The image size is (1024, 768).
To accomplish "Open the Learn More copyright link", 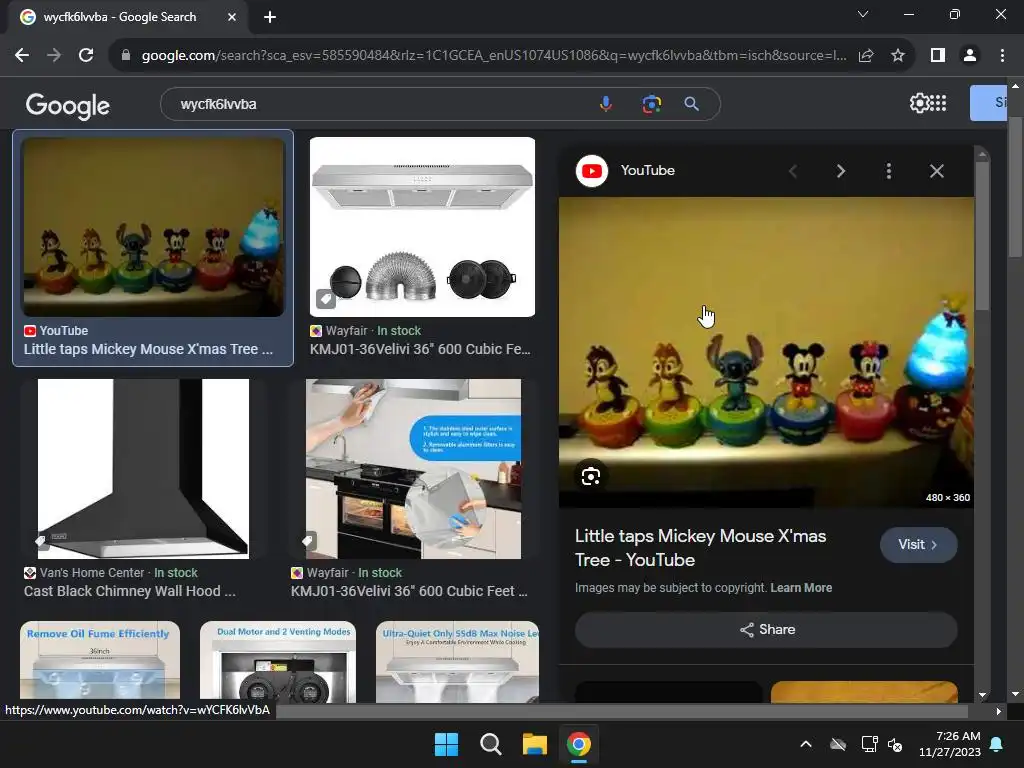I will 801,588.
